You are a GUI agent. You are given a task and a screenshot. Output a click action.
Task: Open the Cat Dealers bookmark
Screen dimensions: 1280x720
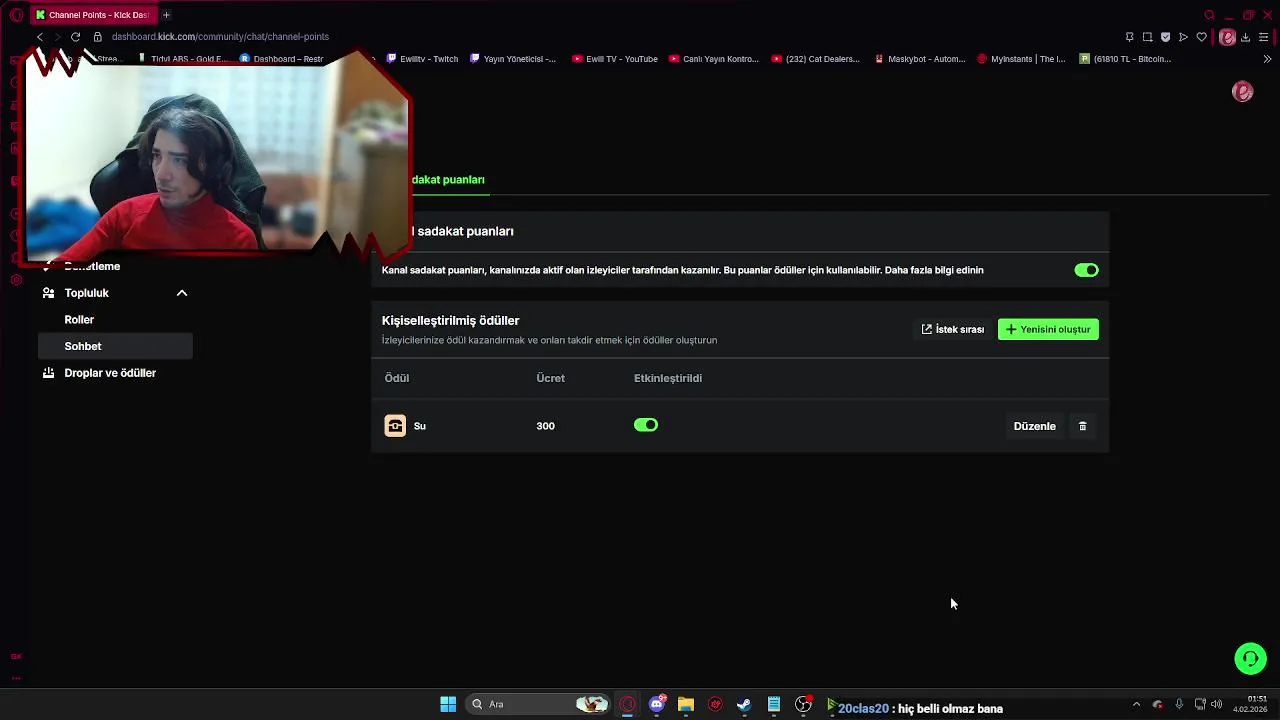(816, 59)
